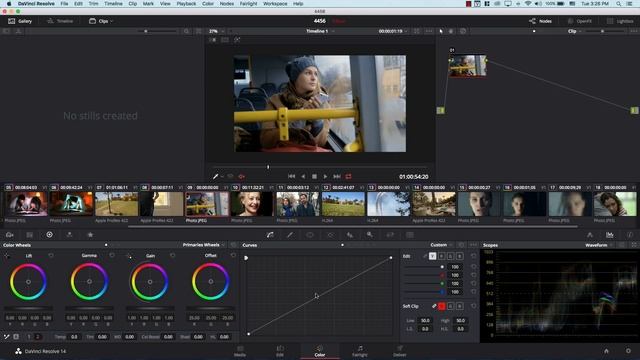Open the Key palette icon
Viewport: 640px width, 360px height.
(x=370, y=235)
